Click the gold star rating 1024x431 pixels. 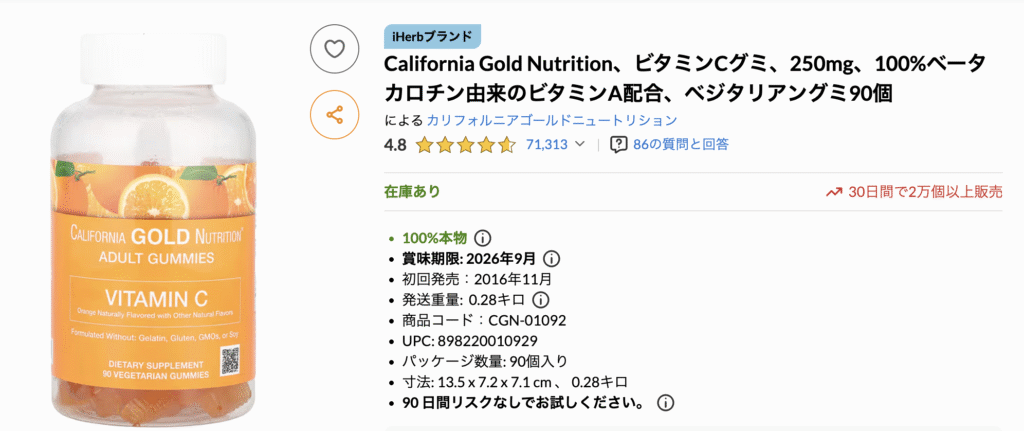(x=465, y=144)
